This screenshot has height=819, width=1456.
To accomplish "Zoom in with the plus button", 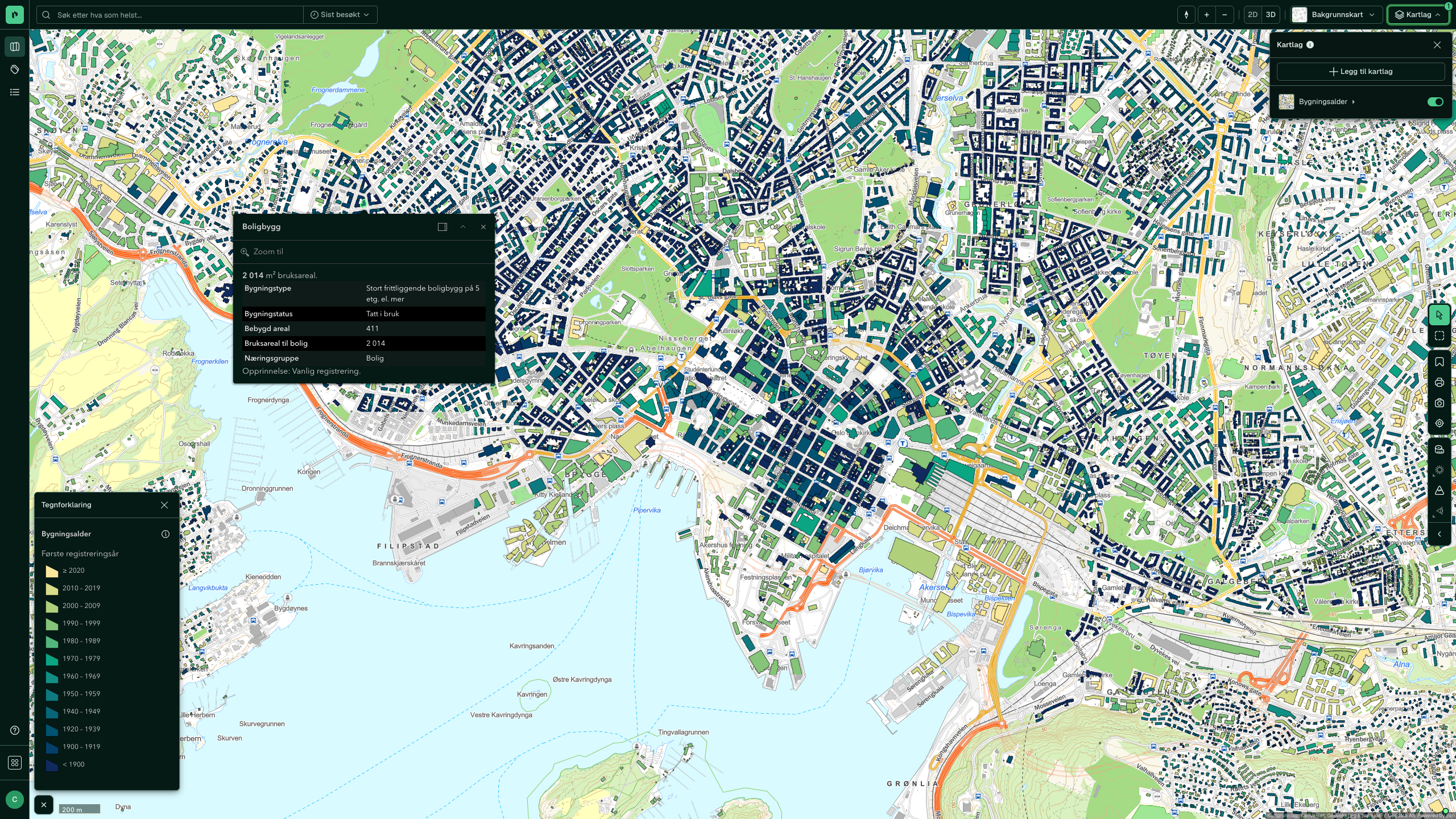I will point(1206,15).
